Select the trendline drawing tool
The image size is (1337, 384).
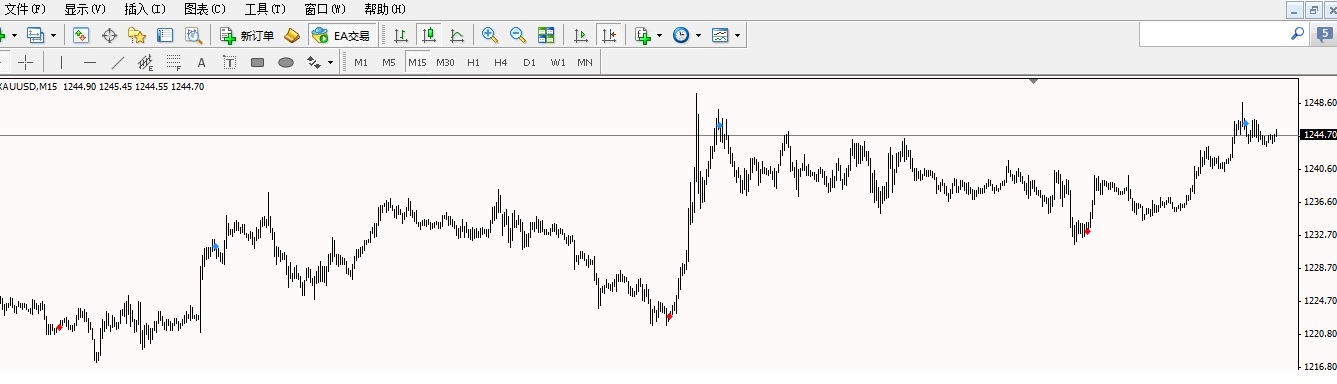[118, 62]
